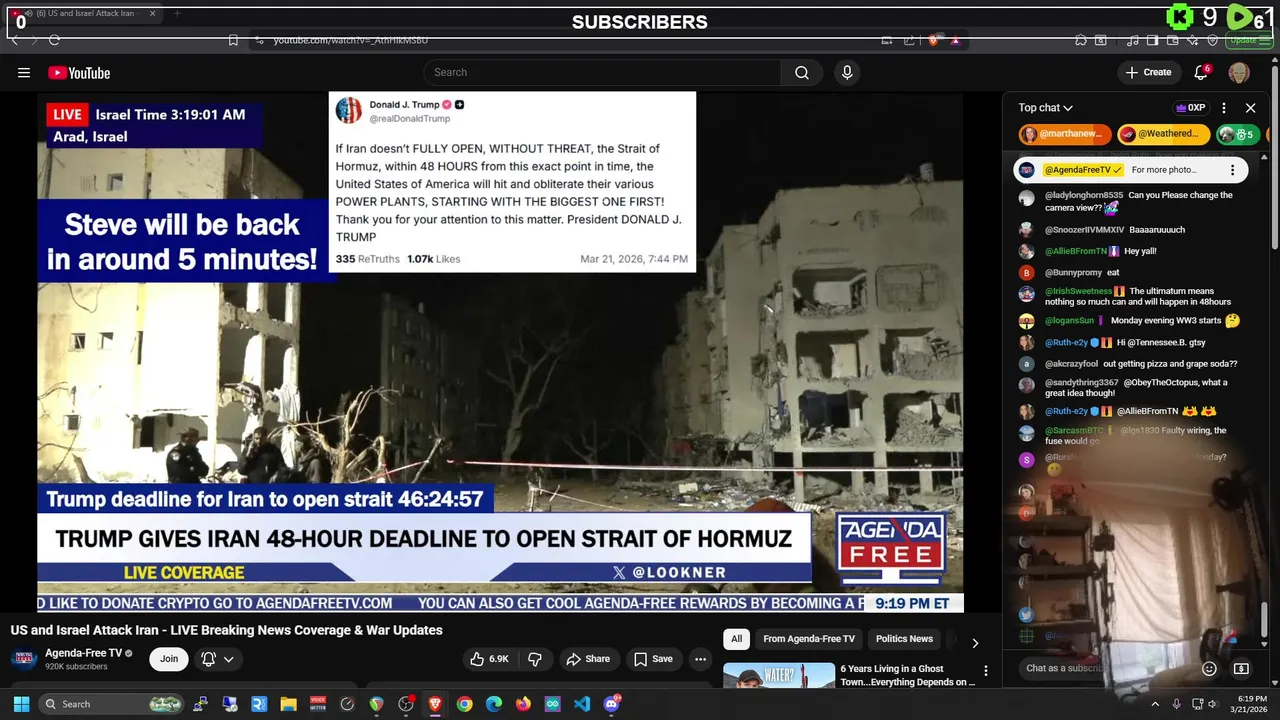The width and height of the screenshot is (1280, 720).
Task: Like the video with thumbs up
Action: click(x=490, y=659)
